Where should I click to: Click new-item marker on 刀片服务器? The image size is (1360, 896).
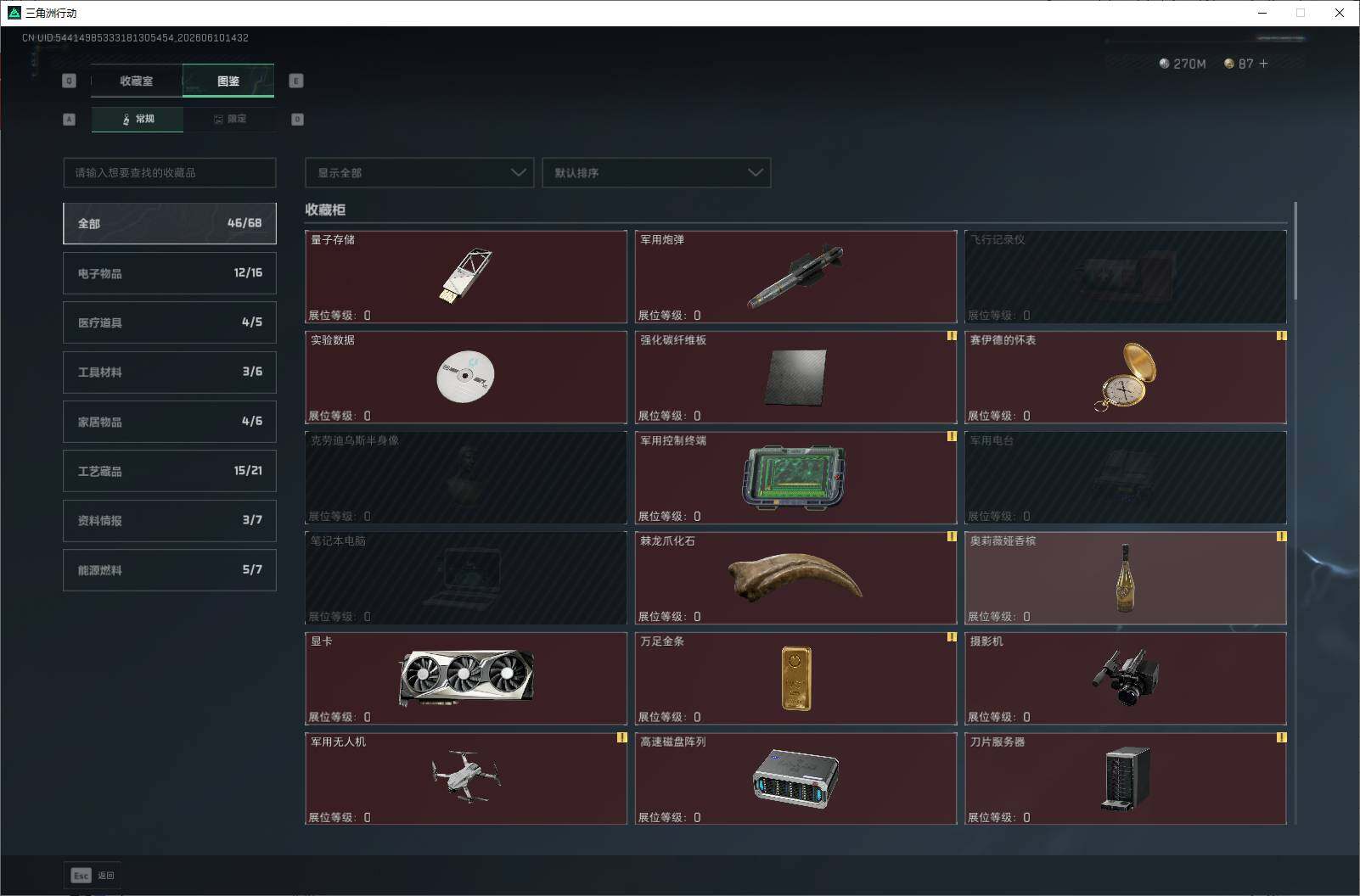1281,737
